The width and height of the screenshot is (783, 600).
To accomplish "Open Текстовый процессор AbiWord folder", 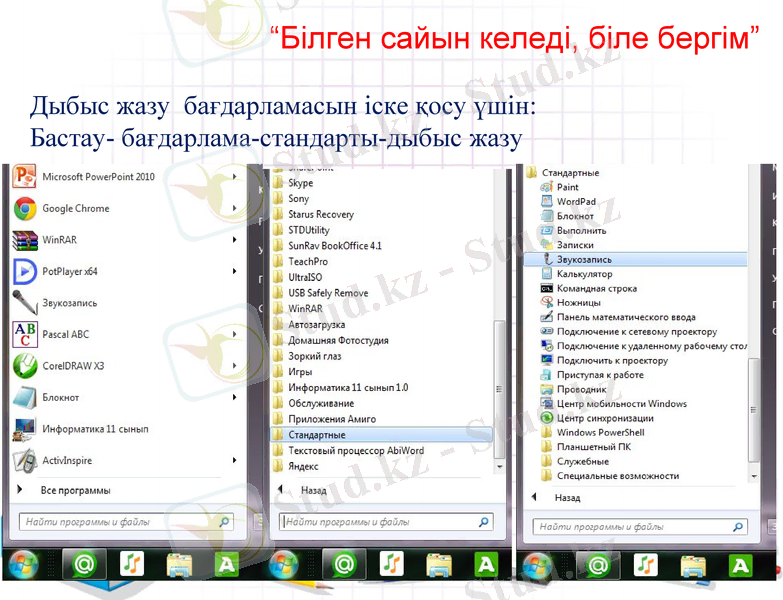I will (x=349, y=451).
